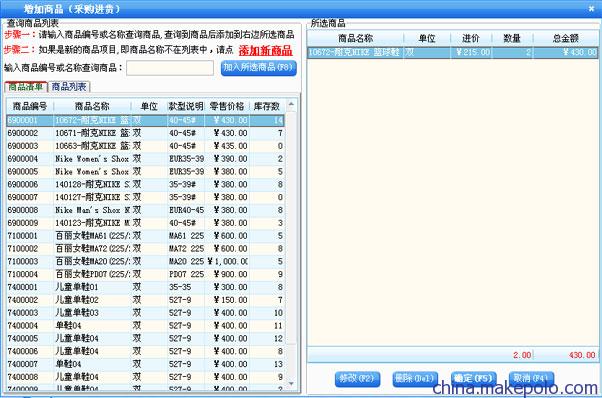Viewport: 602px width, 398px height.
Task: Select product row 7400007
Action: (x=146, y=364)
